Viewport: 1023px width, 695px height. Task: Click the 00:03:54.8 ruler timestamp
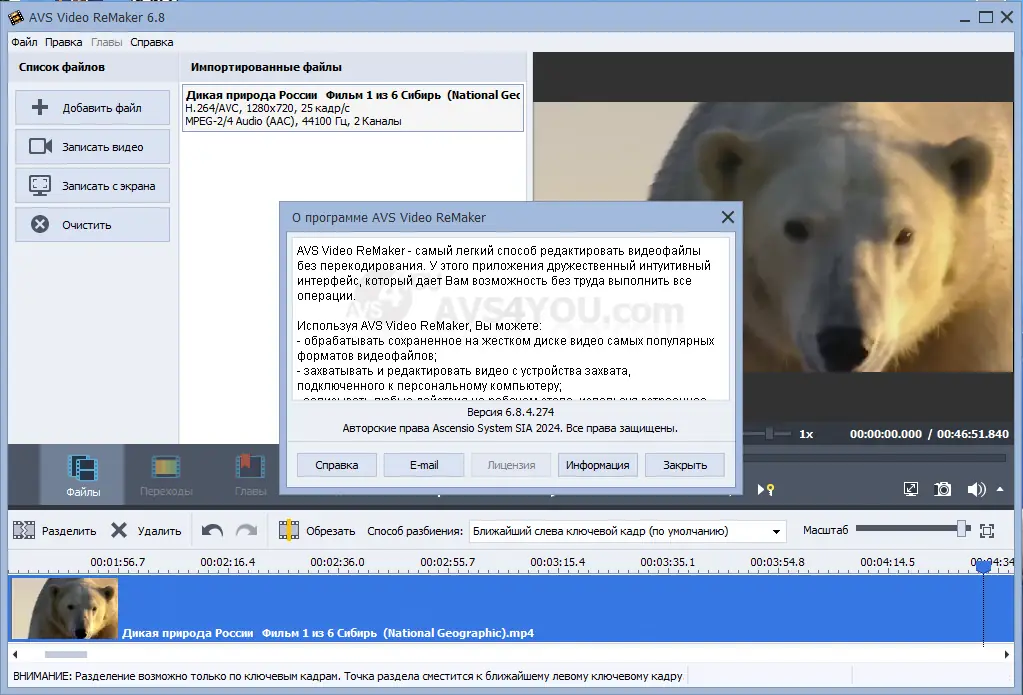click(x=777, y=562)
